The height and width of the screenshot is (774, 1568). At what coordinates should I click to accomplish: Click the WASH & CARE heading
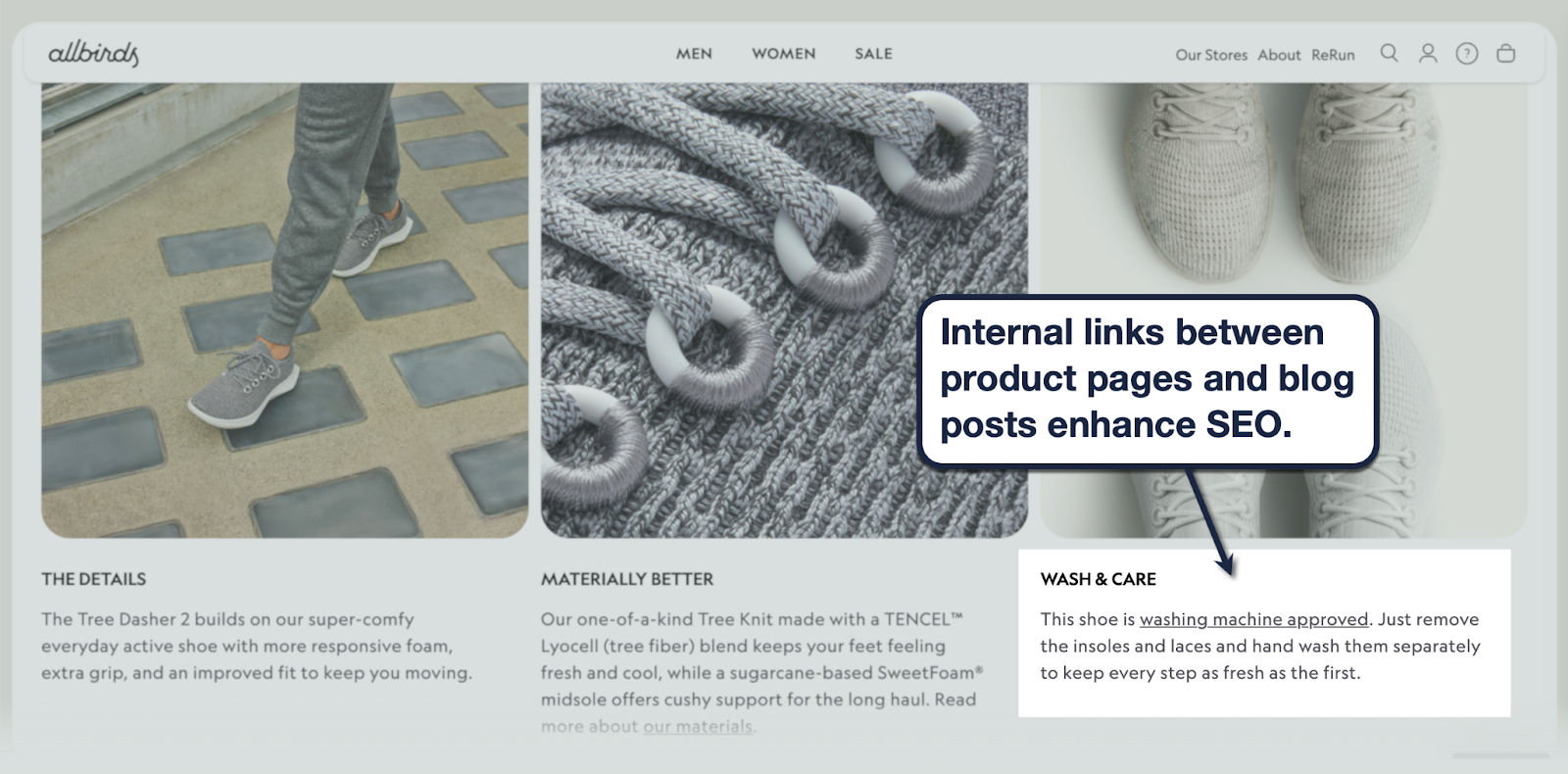click(1098, 579)
